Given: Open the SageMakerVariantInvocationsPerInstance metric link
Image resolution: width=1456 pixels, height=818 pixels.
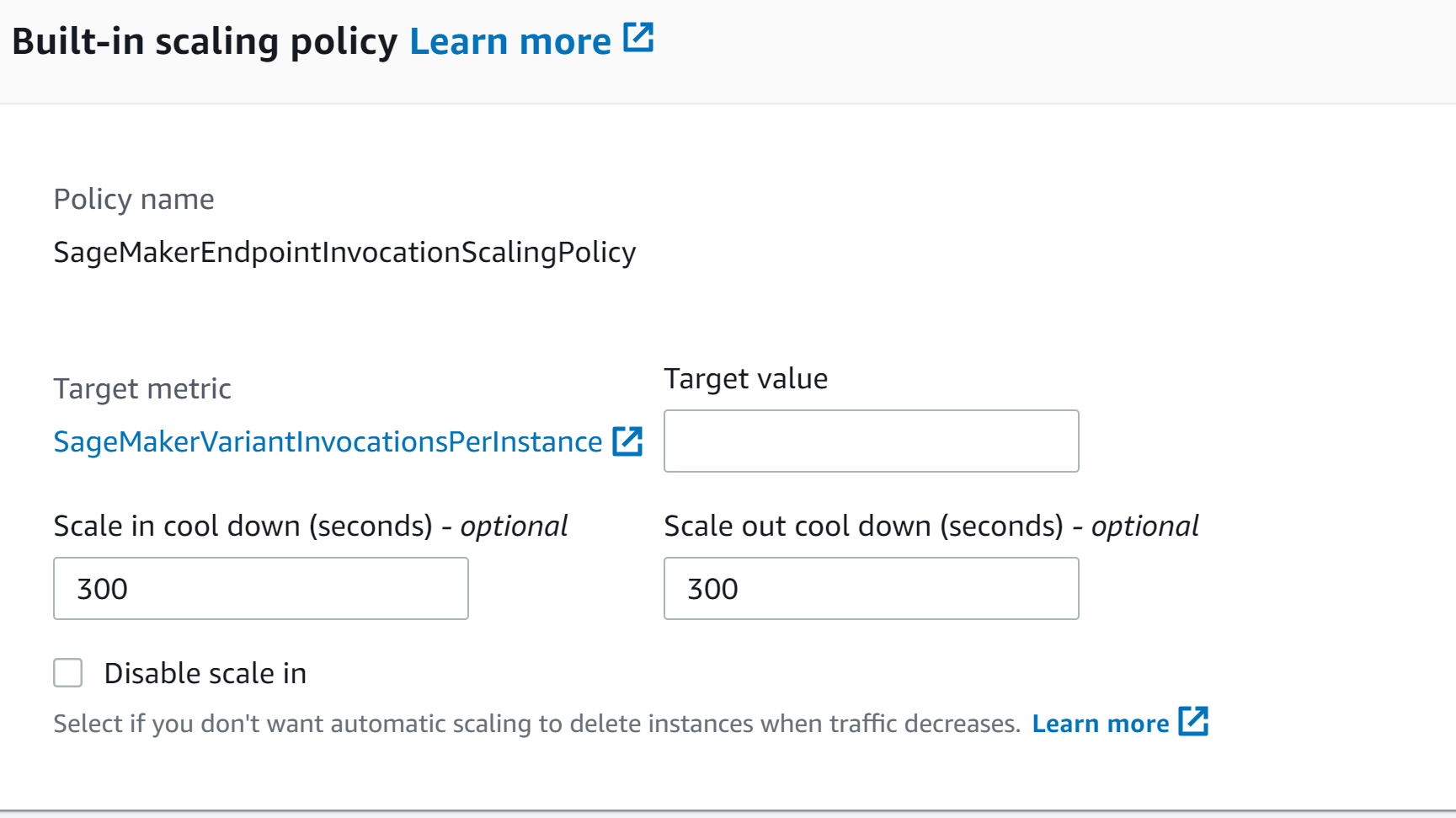Looking at the screenshot, I should [328, 441].
